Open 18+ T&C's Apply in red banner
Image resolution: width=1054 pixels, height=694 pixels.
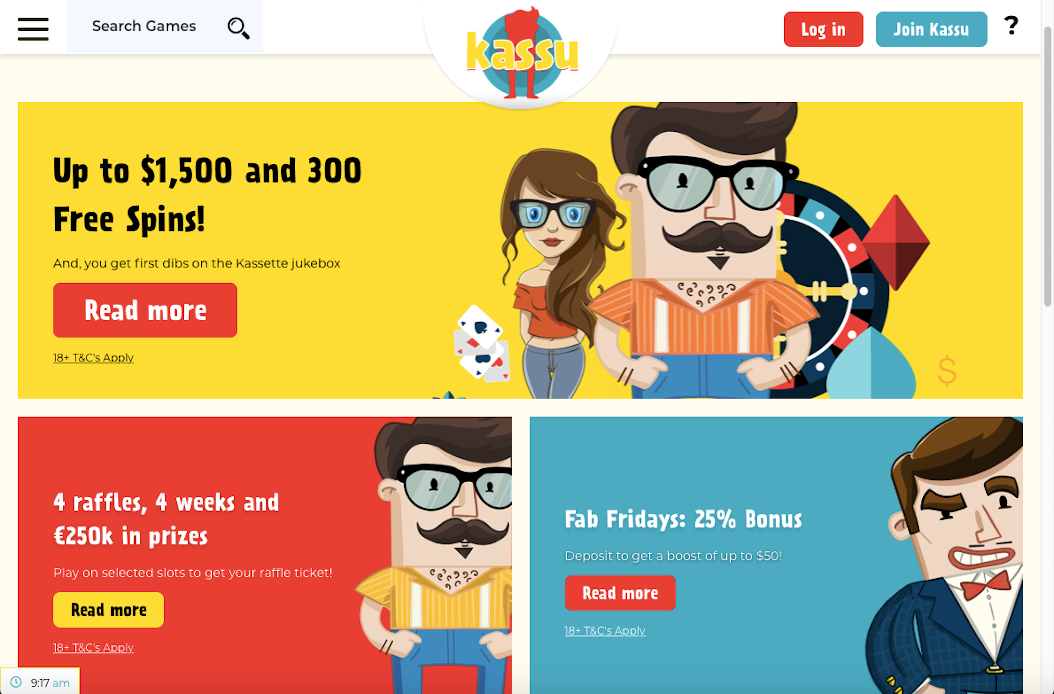click(93, 648)
